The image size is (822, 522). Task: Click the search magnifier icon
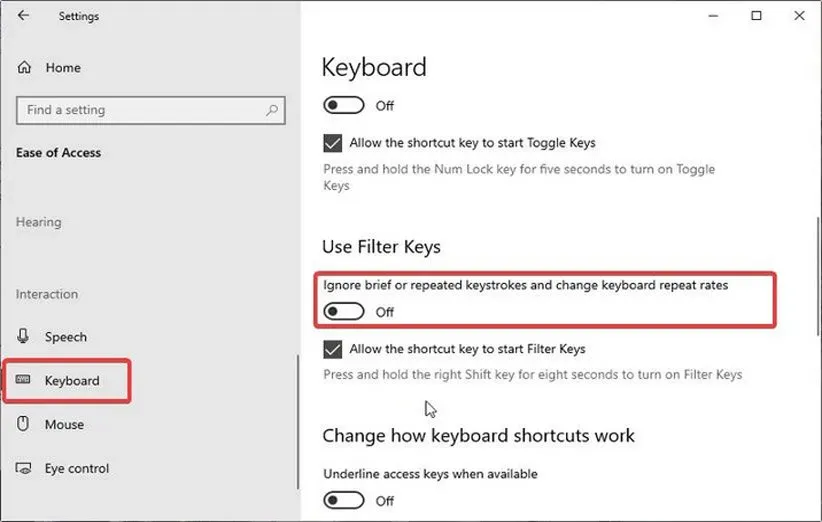pyautogui.click(x=273, y=110)
